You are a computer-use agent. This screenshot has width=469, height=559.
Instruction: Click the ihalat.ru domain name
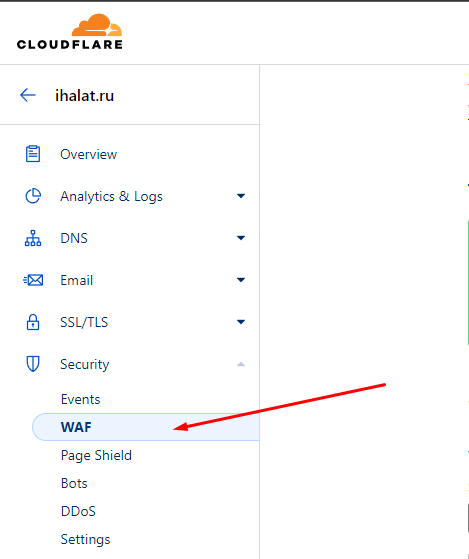84,96
